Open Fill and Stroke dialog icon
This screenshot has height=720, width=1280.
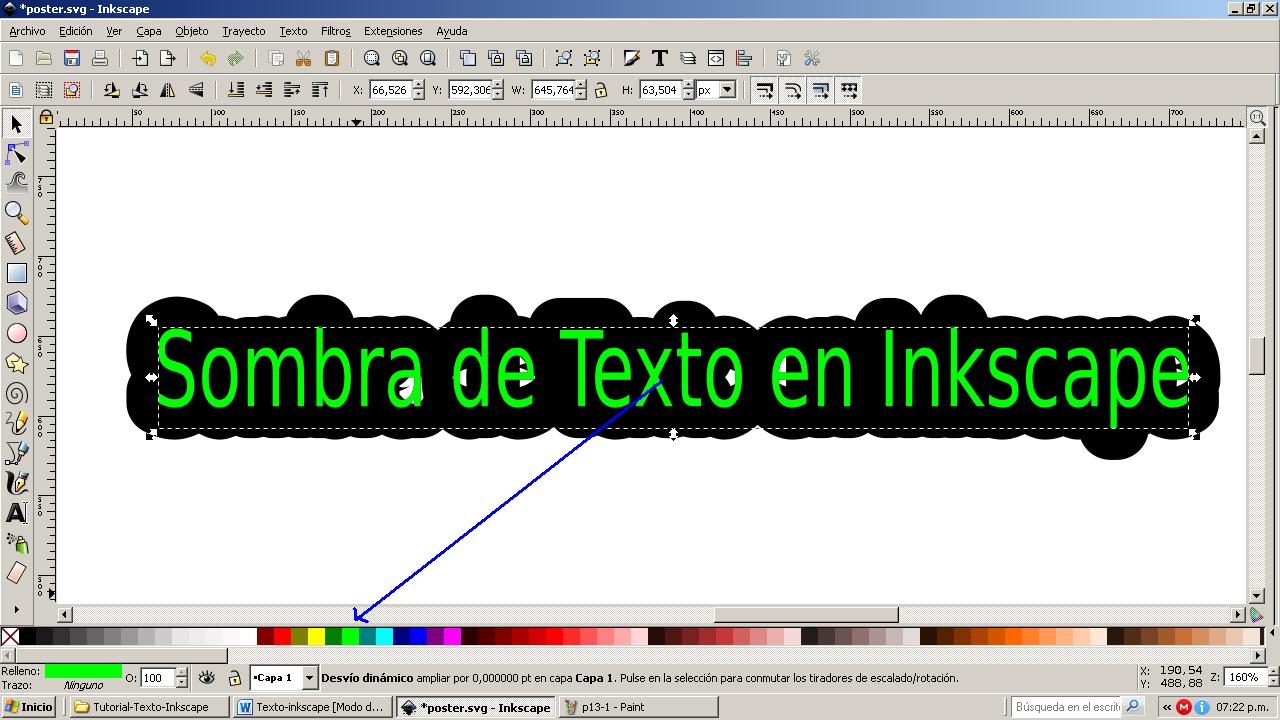pos(632,58)
